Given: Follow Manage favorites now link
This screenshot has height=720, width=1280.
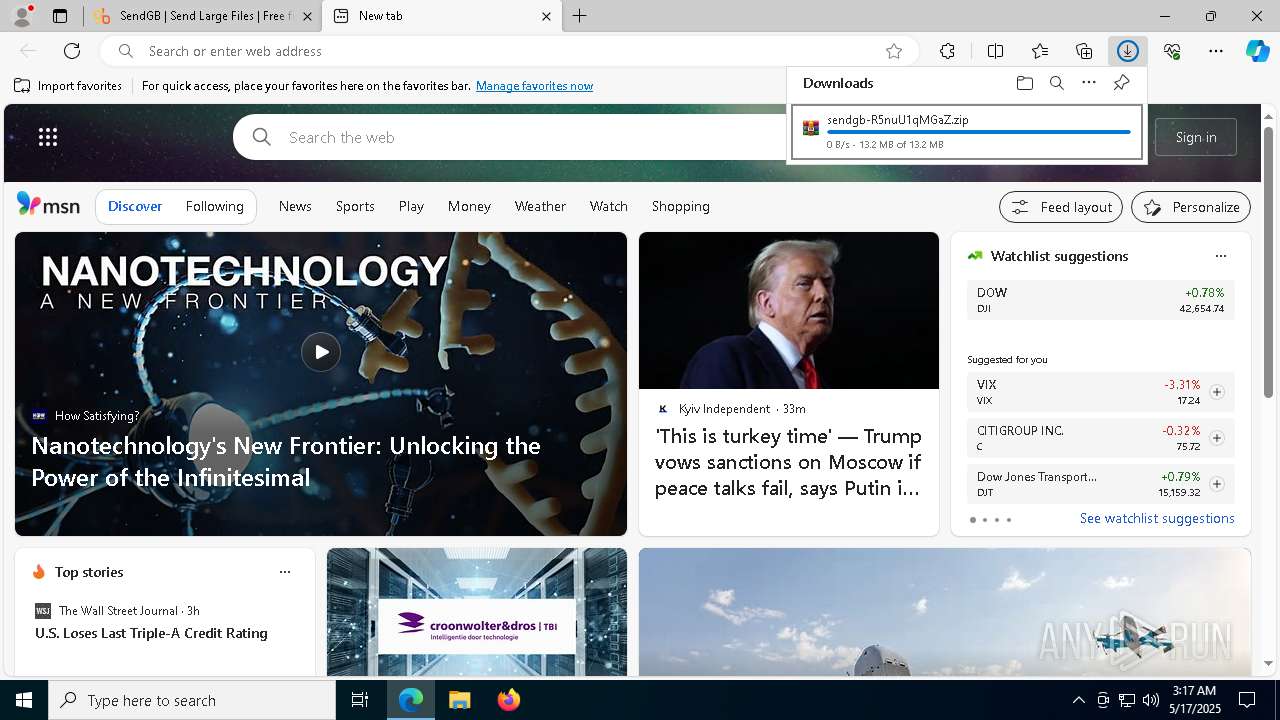Looking at the screenshot, I should click(x=534, y=86).
